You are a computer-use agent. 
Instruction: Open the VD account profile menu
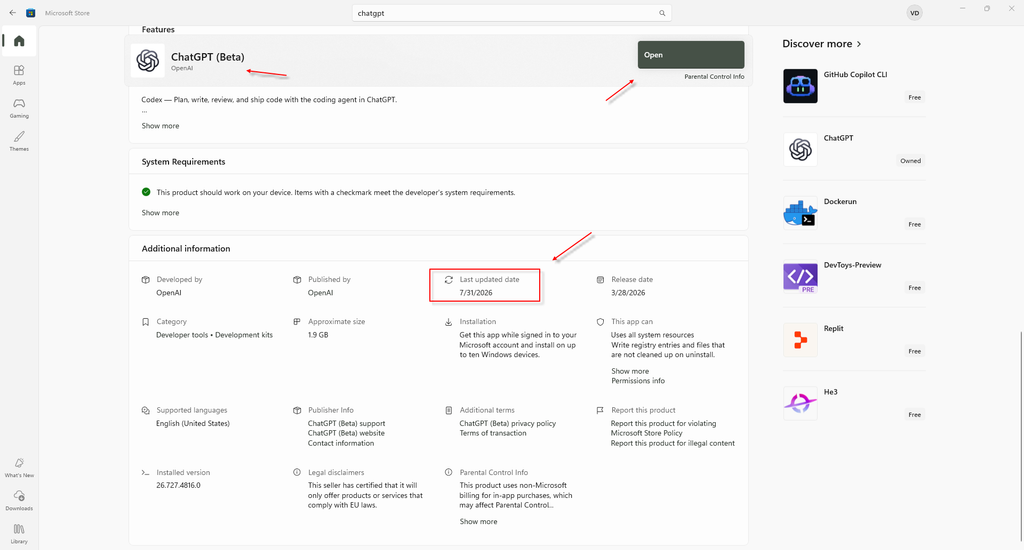[x=914, y=13]
